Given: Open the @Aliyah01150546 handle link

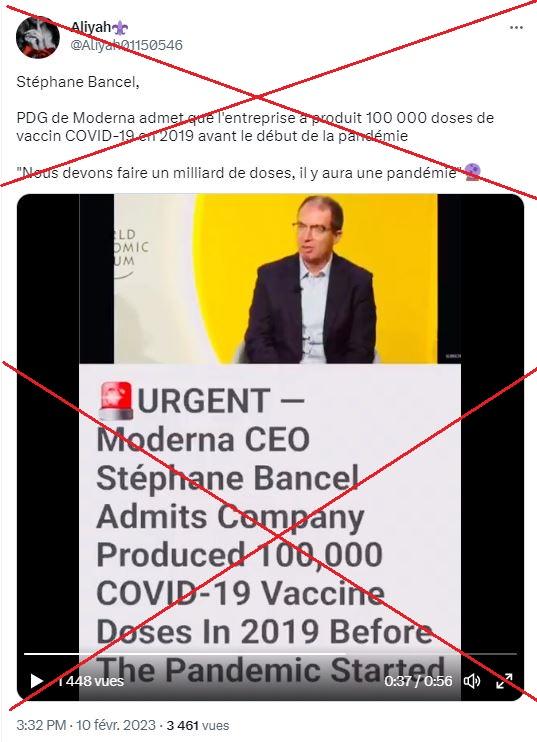Looking at the screenshot, I should click(x=126, y=45).
